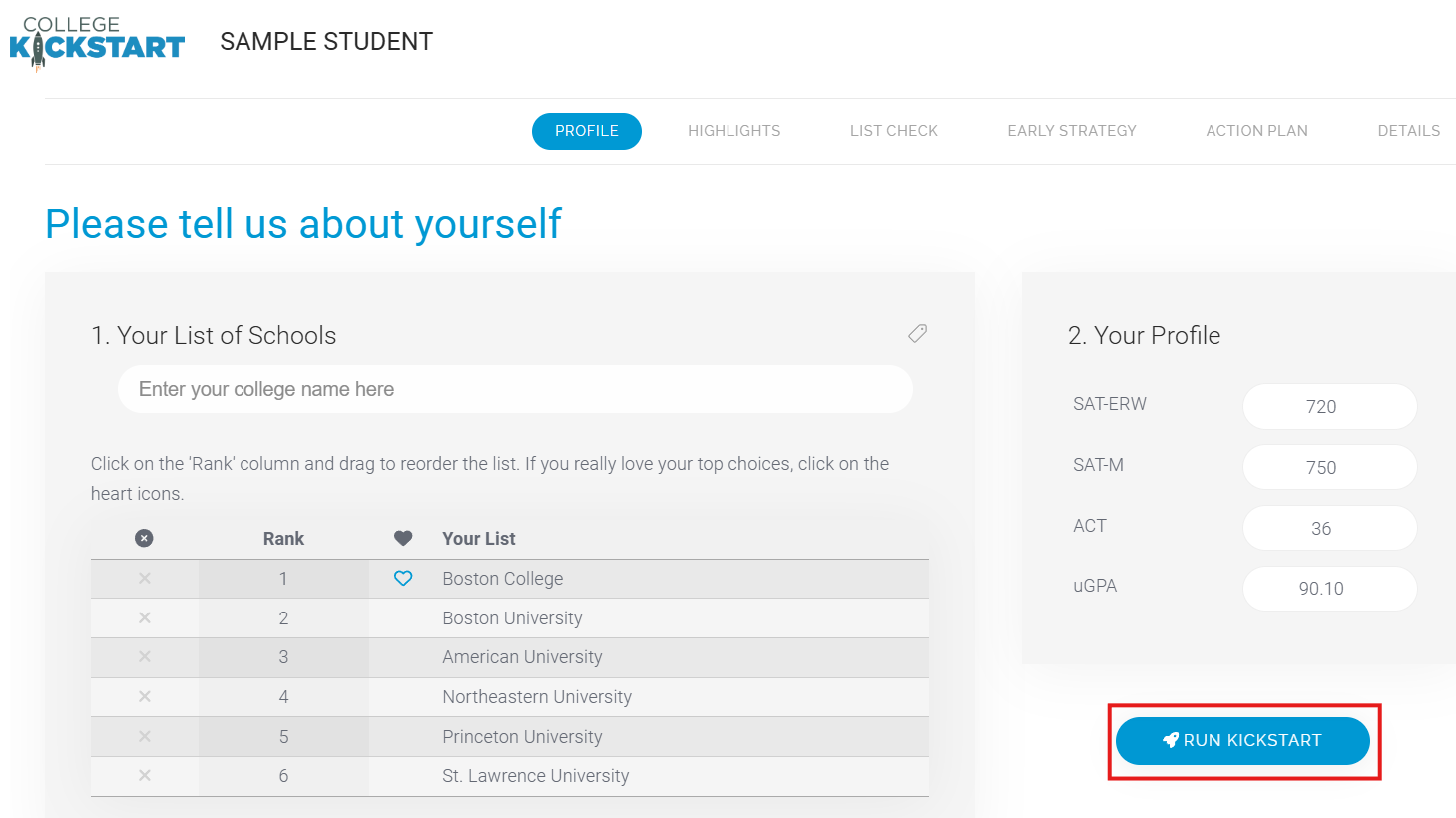The width and height of the screenshot is (1456, 818).
Task: Click the SAT-ERW score field
Action: (1329, 407)
